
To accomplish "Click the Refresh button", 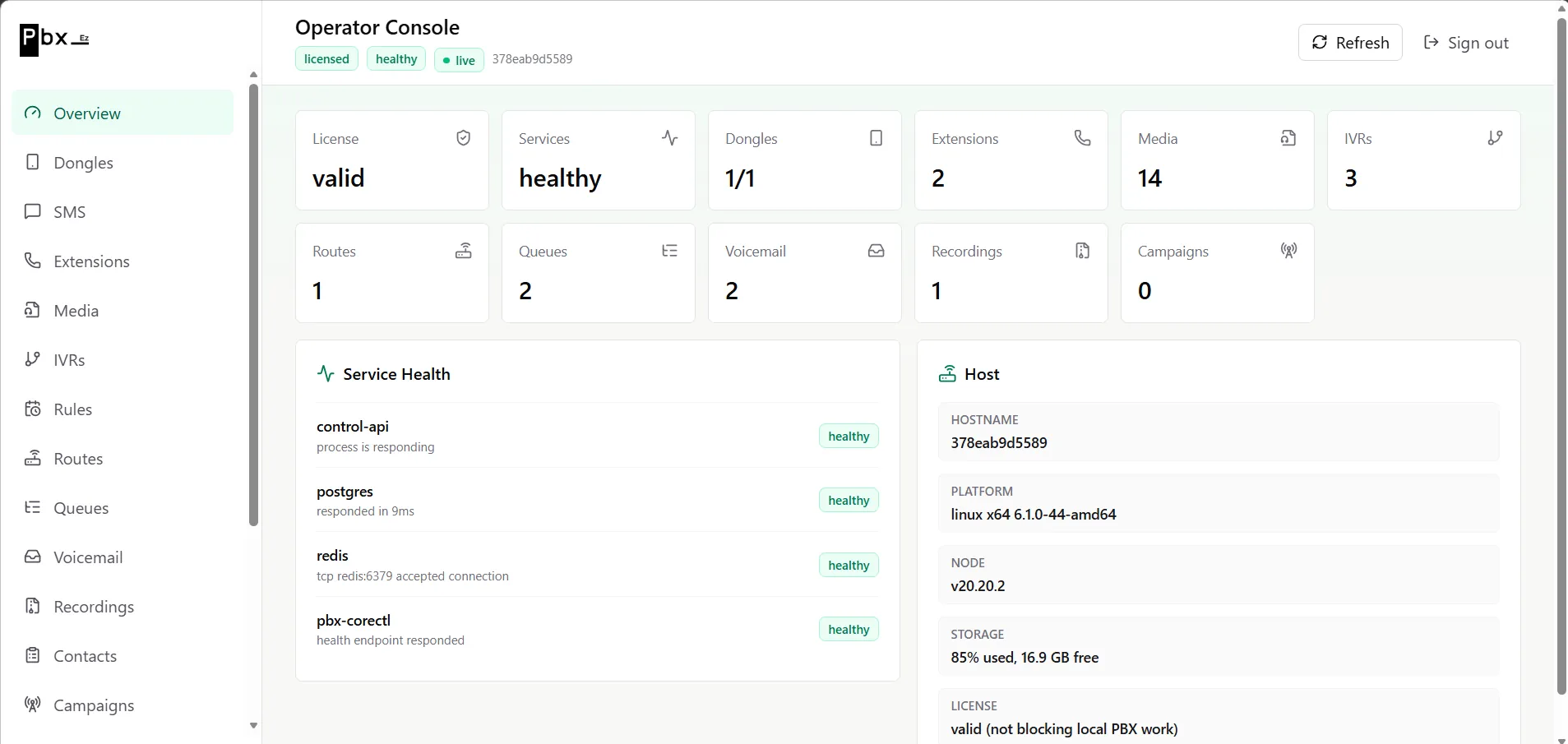I will [x=1350, y=43].
